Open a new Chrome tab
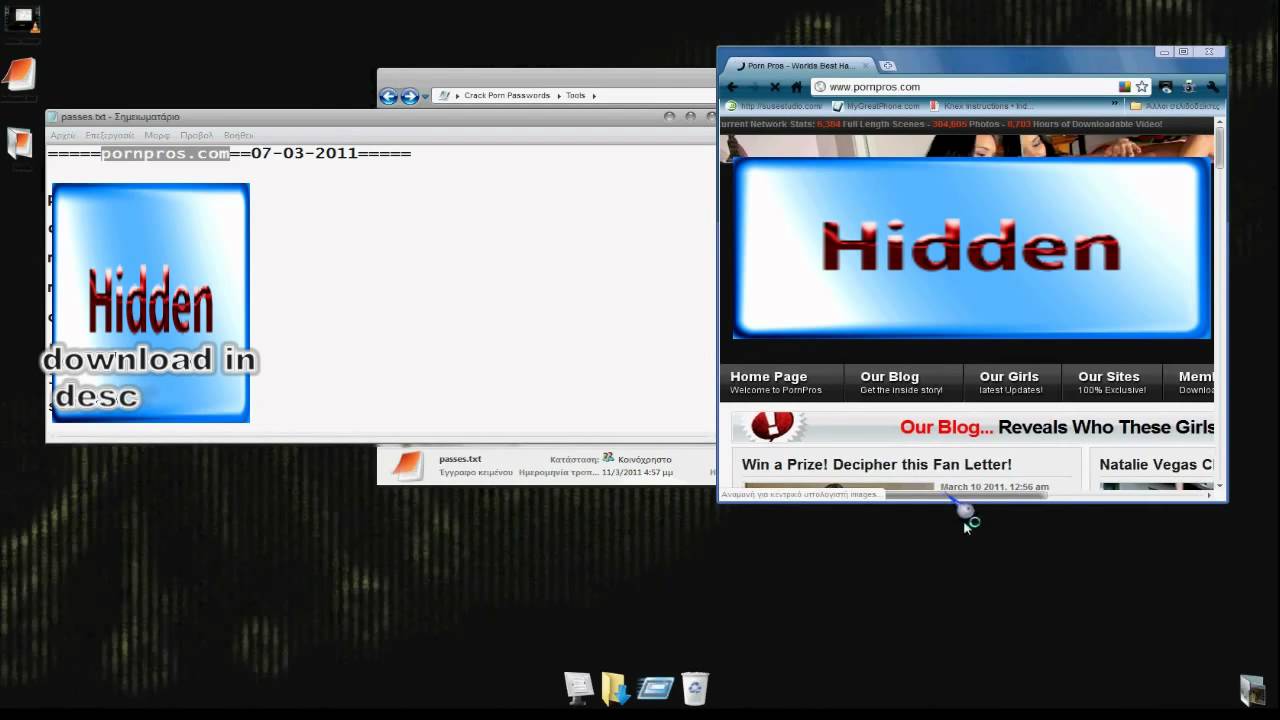Viewport: 1280px width, 720px height. pyautogui.click(x=887, y=66)
